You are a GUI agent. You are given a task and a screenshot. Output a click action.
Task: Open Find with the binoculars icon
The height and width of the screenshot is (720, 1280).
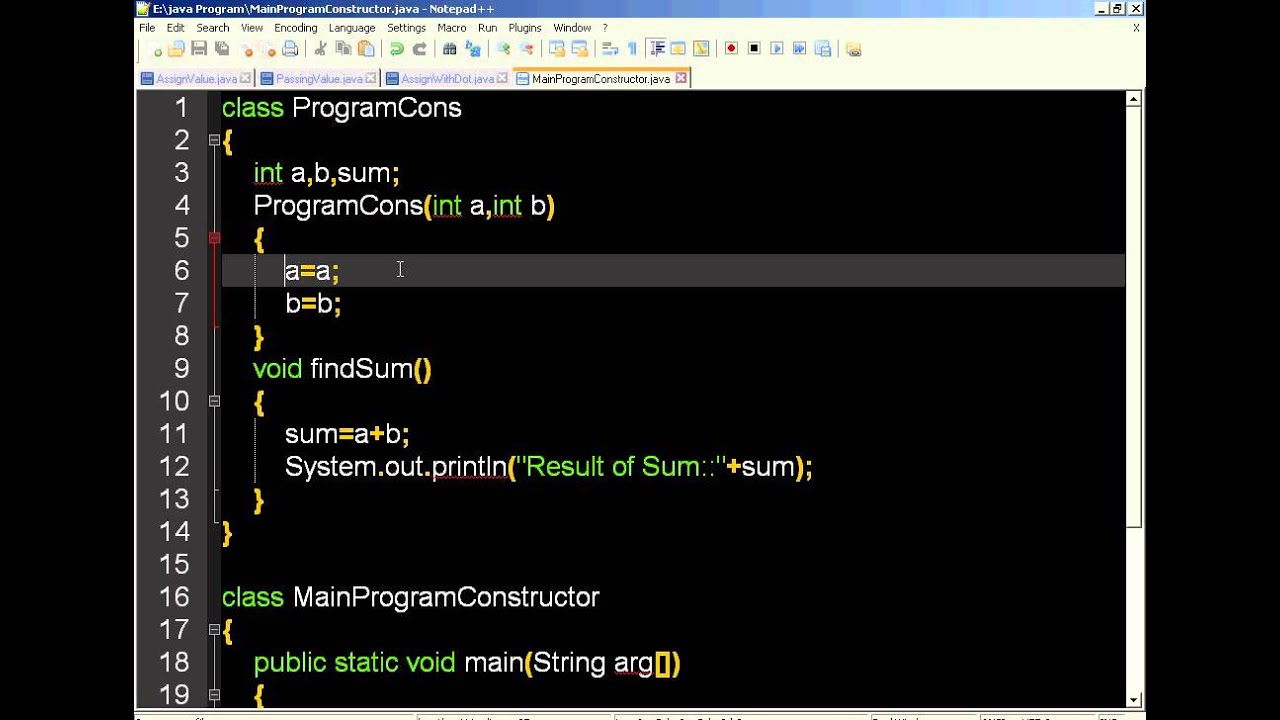coord(450,49)
